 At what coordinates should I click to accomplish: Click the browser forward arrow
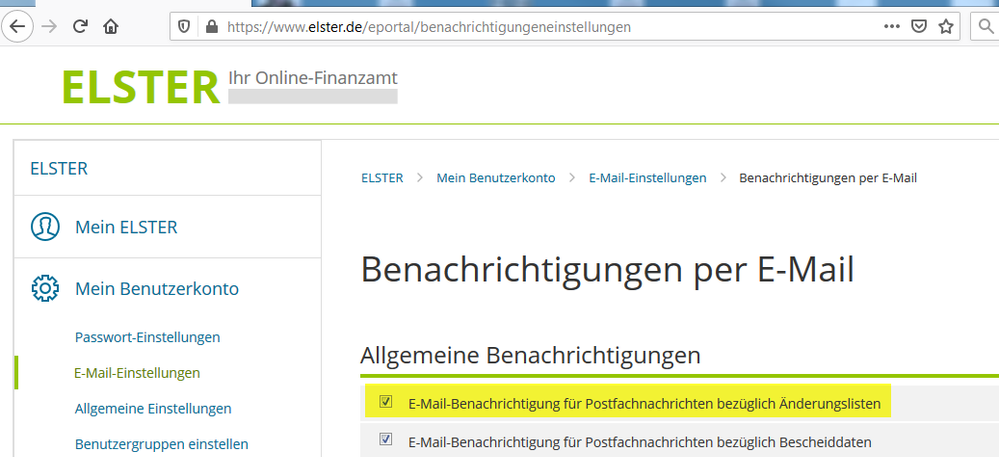pos(48,27)
